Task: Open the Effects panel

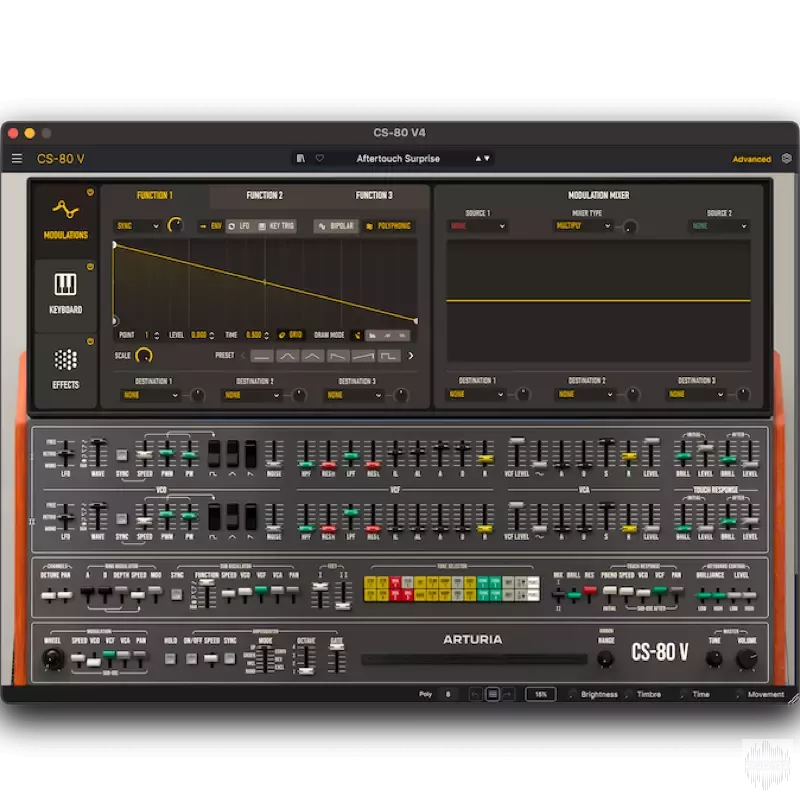Action: click(x=66, y=369)
